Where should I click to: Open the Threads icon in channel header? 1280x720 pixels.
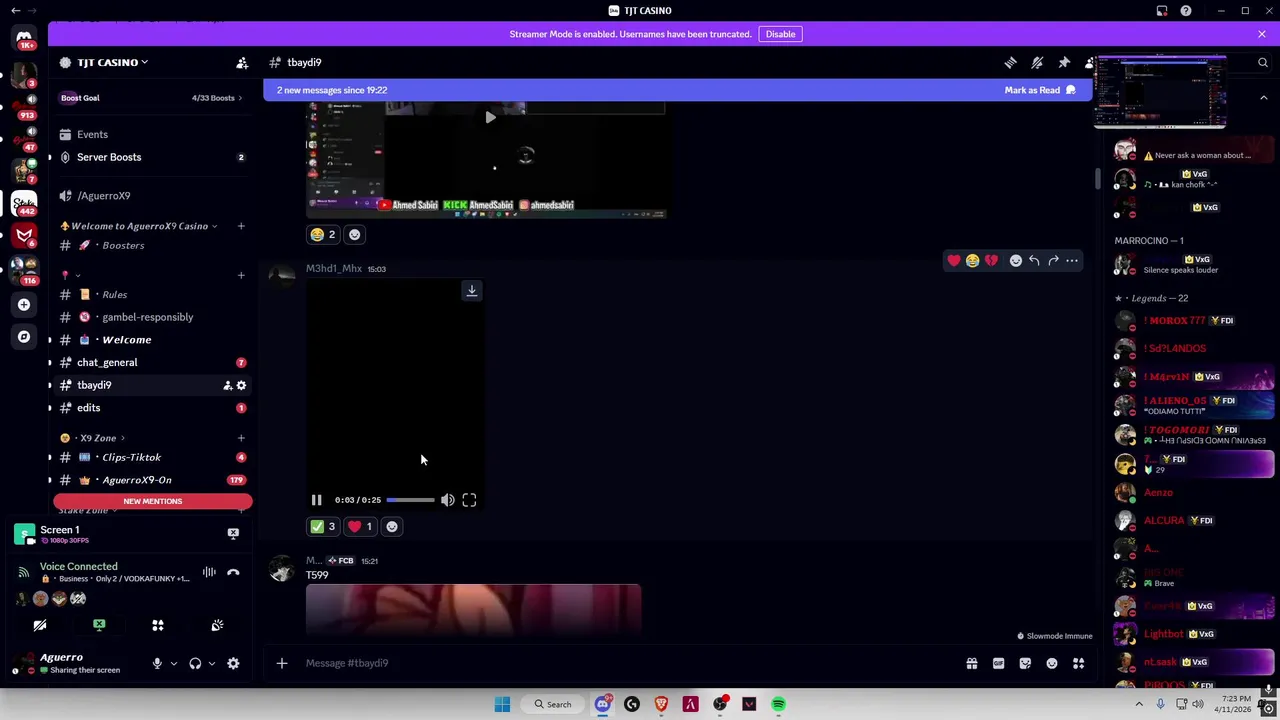(x=1010, y=62)
